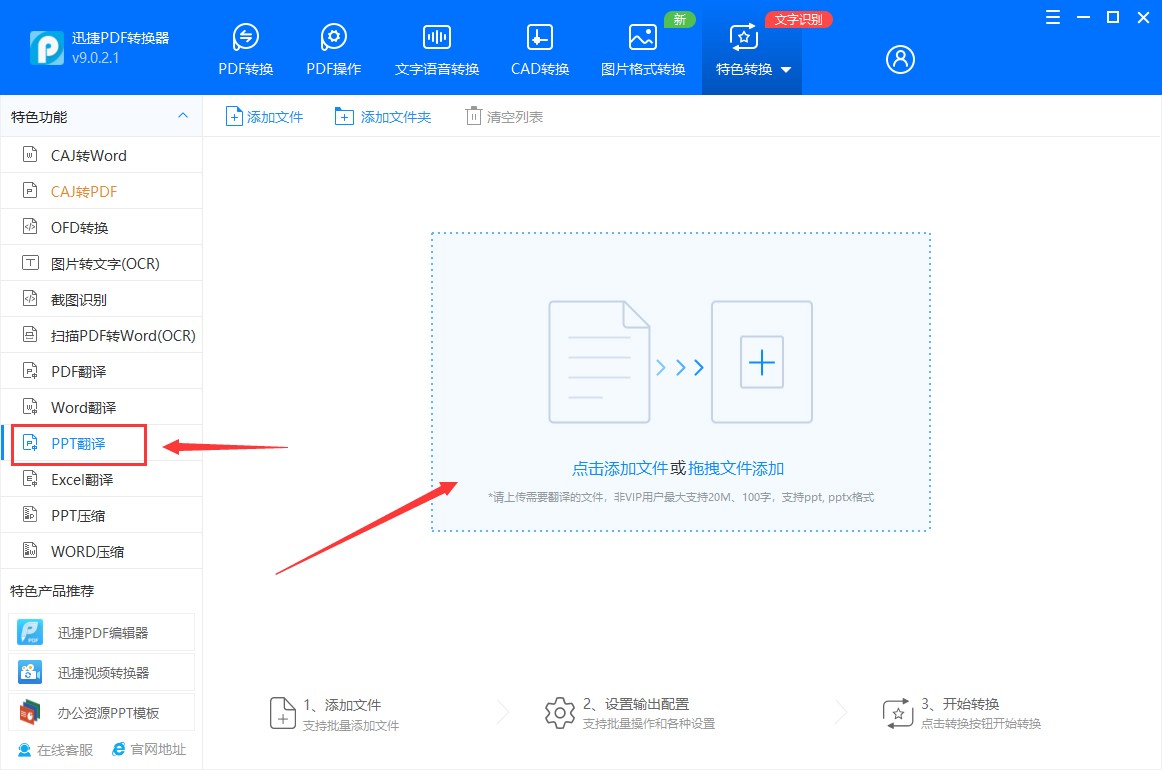Viewport: 1162px width, 770px height.
Task: Select 扫描PDF转Word(OCR) feature
Action: (102, 336)
